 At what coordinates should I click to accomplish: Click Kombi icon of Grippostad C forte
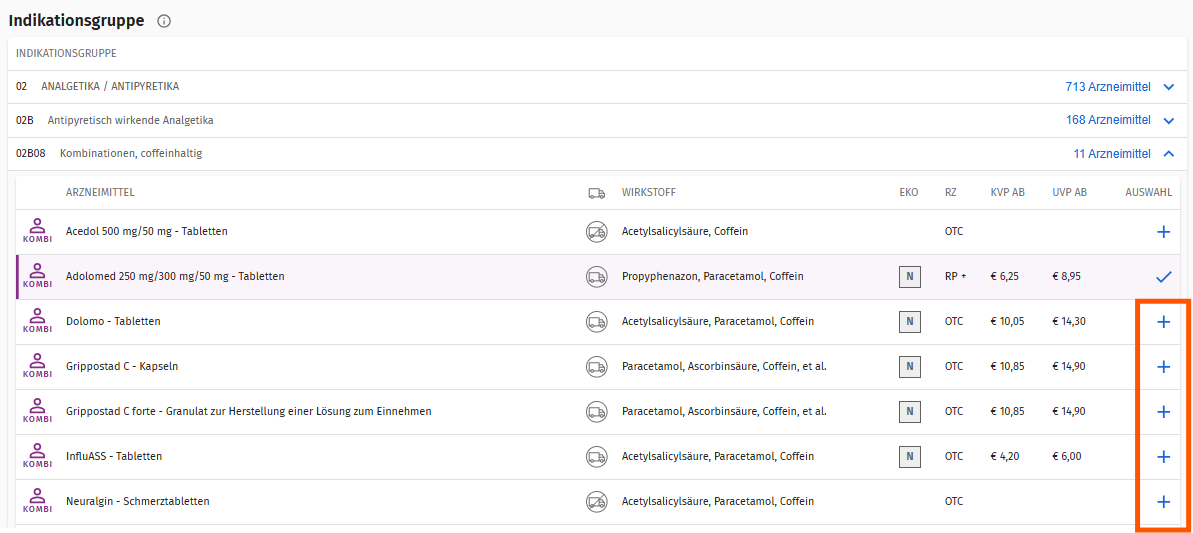[38, 411]
